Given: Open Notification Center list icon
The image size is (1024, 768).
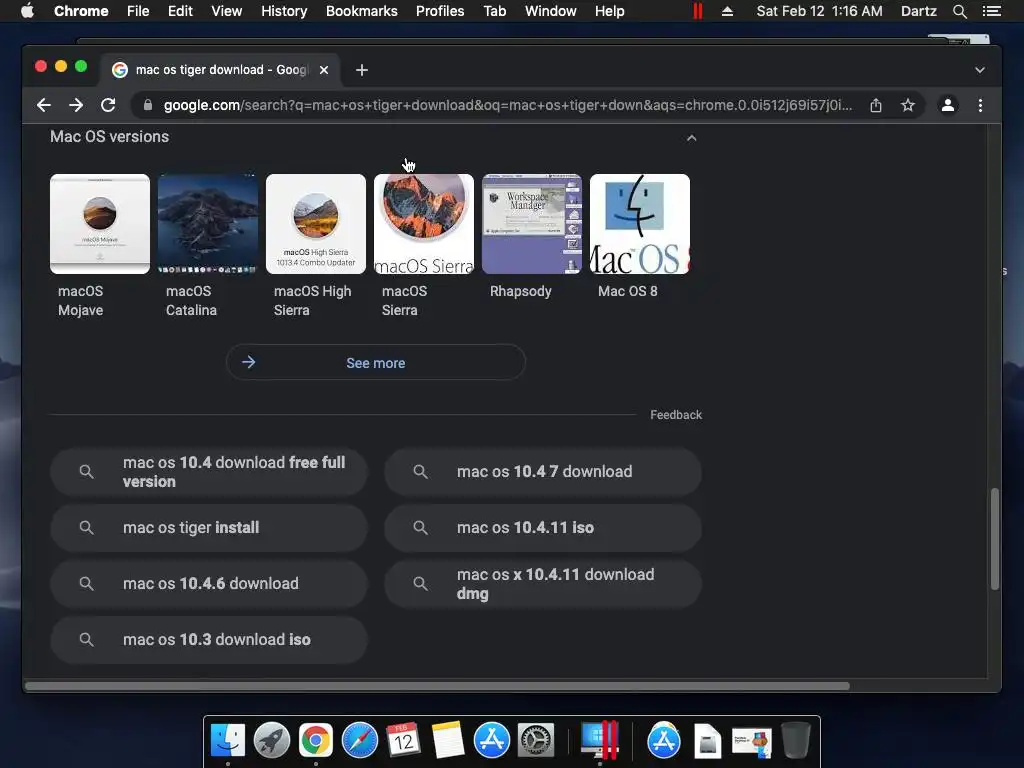Looking at the screenshot, I should pyautogui.click(x=992, y=11).
